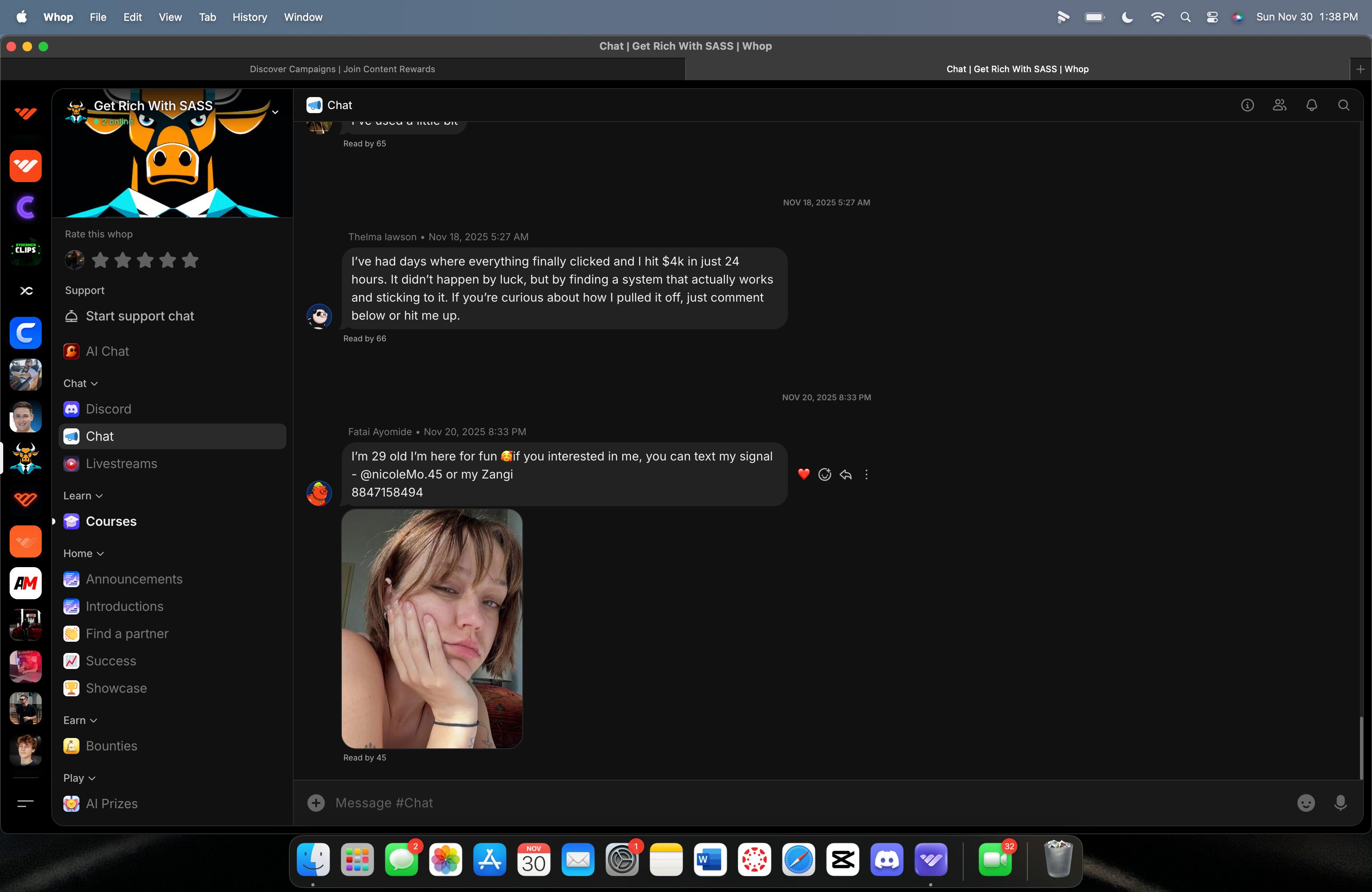The image size is (1372, 892).
Task: Click 'Read by 66' under Thelma's message
Action: [365, 339]
